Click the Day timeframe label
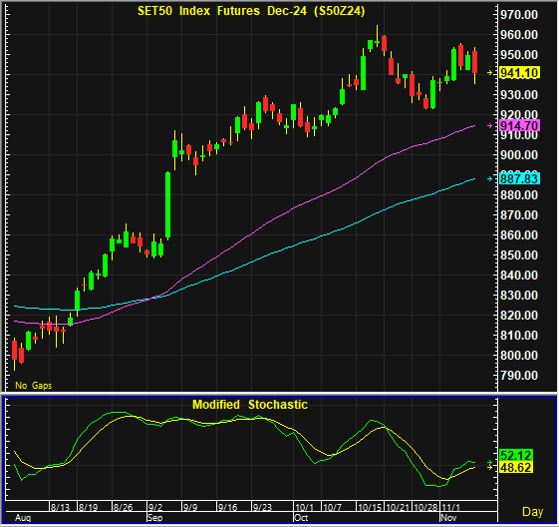Screen dimensions: 559x527 [x=533, y=512]
